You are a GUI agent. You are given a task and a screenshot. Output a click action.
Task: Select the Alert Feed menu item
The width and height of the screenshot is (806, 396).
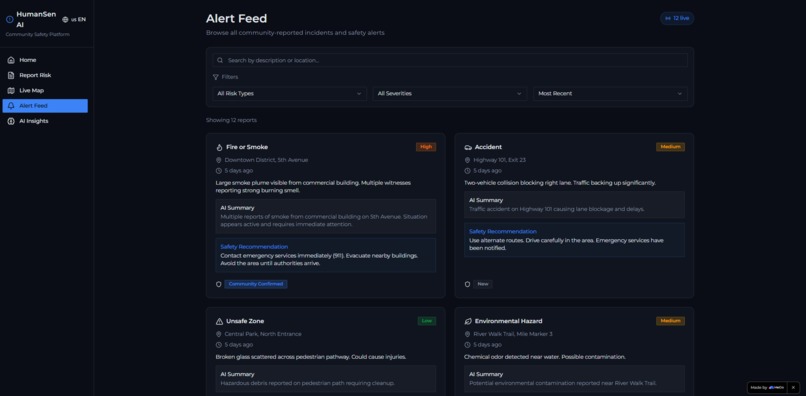point(45,106)
